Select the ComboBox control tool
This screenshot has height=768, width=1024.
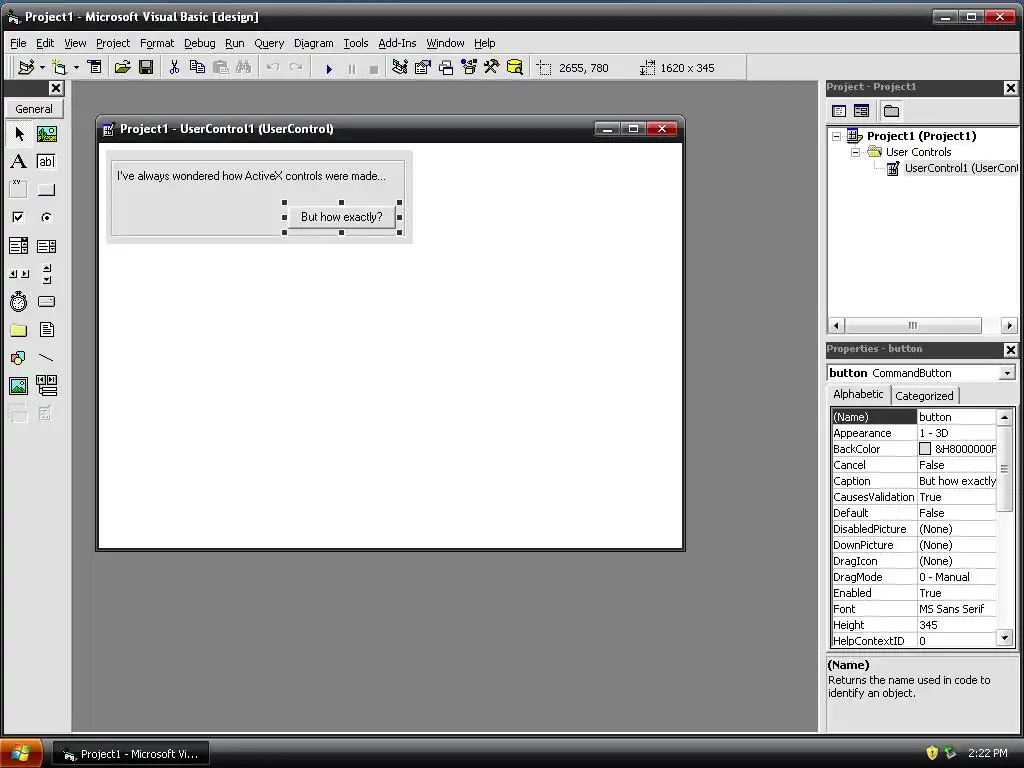18,246
